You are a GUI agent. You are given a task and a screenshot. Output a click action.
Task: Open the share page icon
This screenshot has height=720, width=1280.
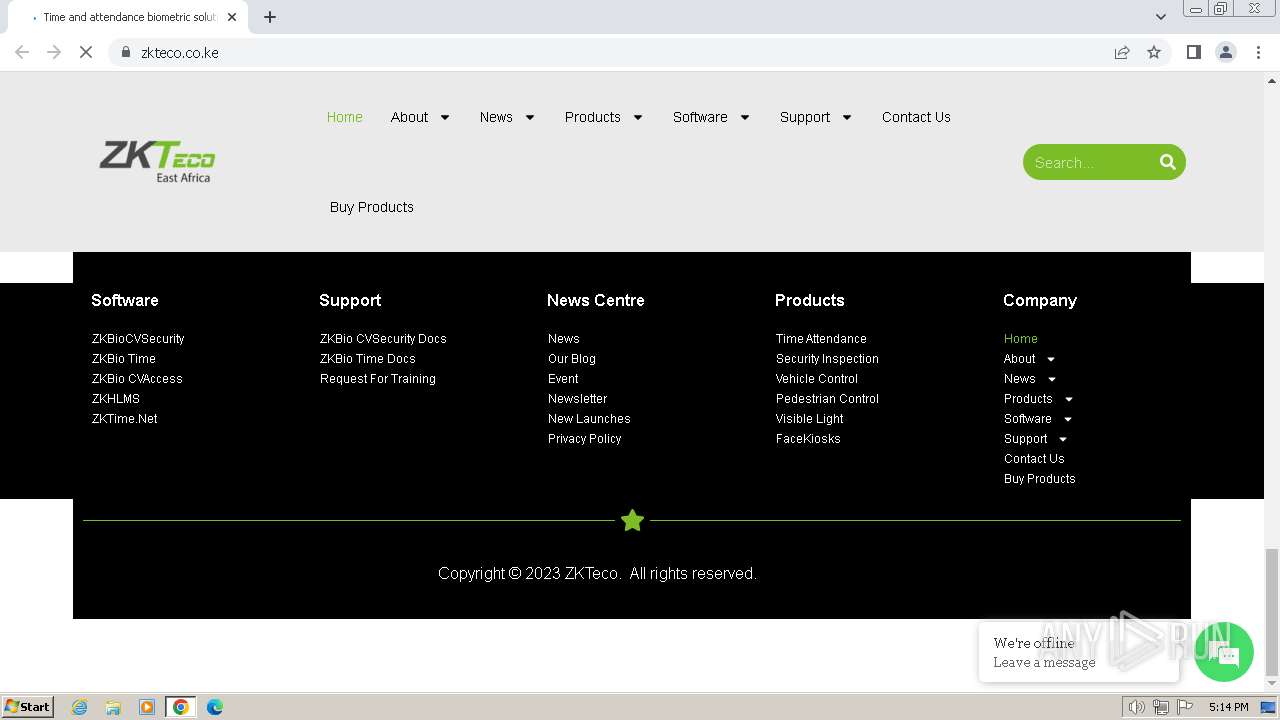click(1122, 52)
